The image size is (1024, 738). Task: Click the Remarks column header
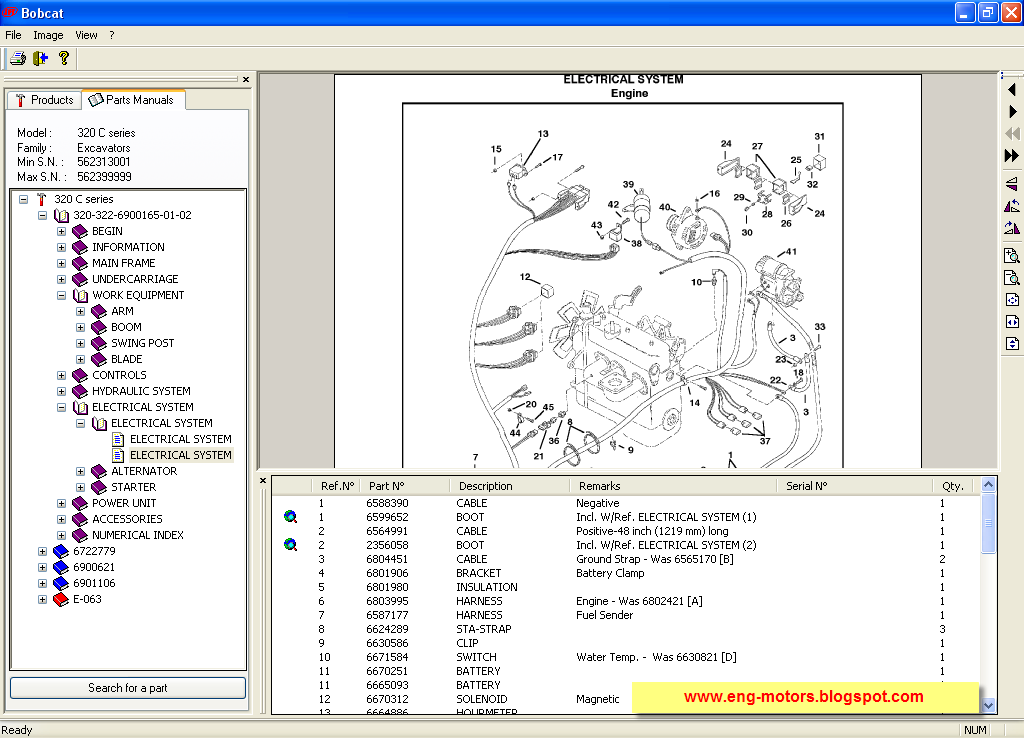pyautogui.click(x=673, y=486)
